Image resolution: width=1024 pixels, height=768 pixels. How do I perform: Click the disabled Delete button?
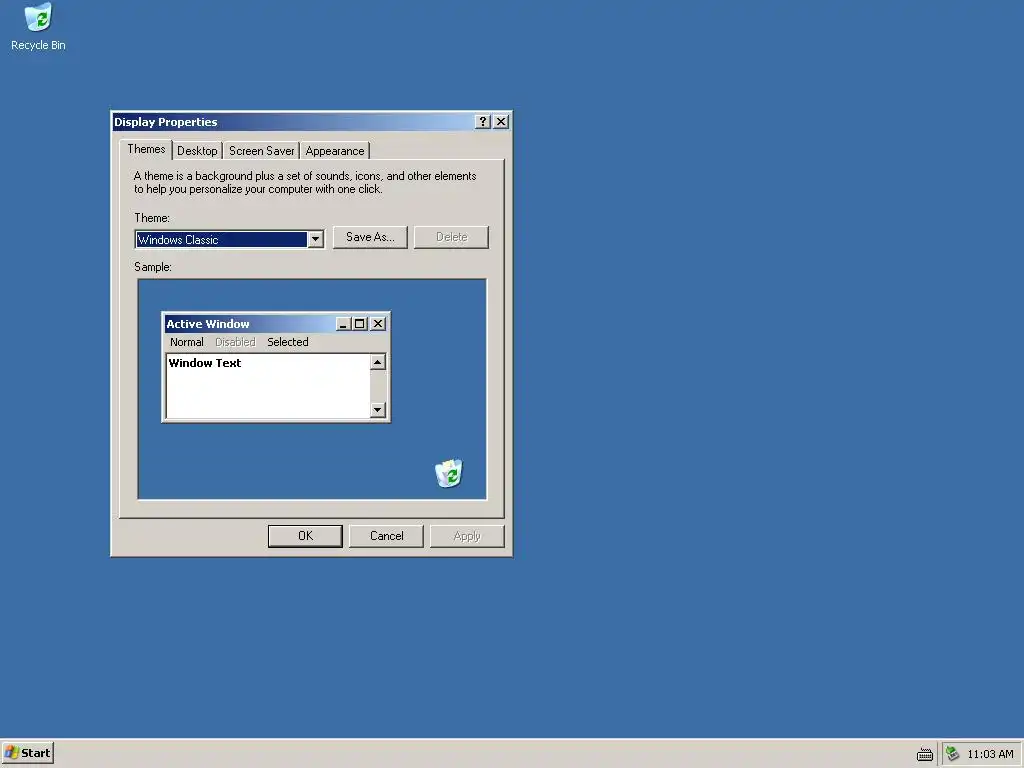451,237
